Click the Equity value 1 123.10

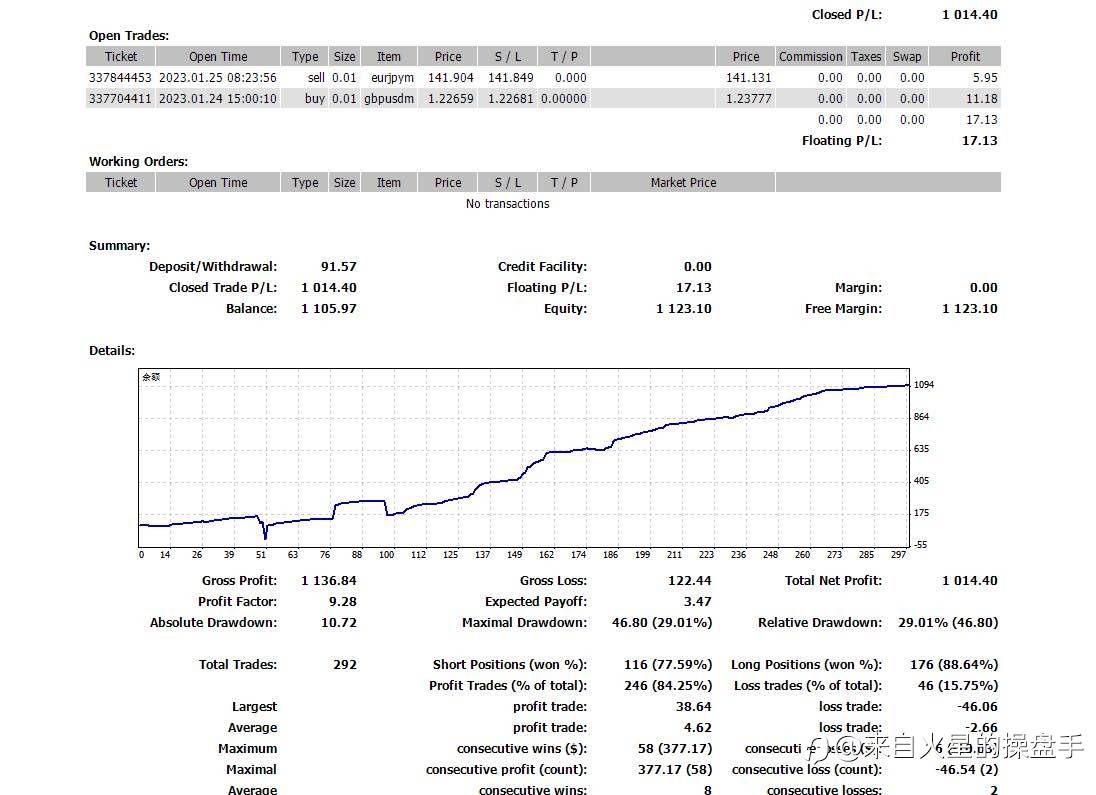pos(684,308)
